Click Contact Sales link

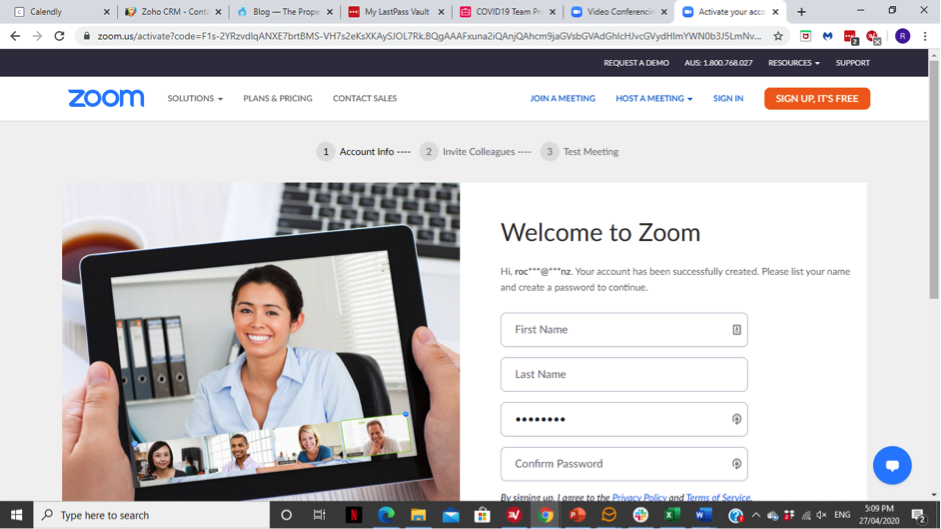click(365, 98)
